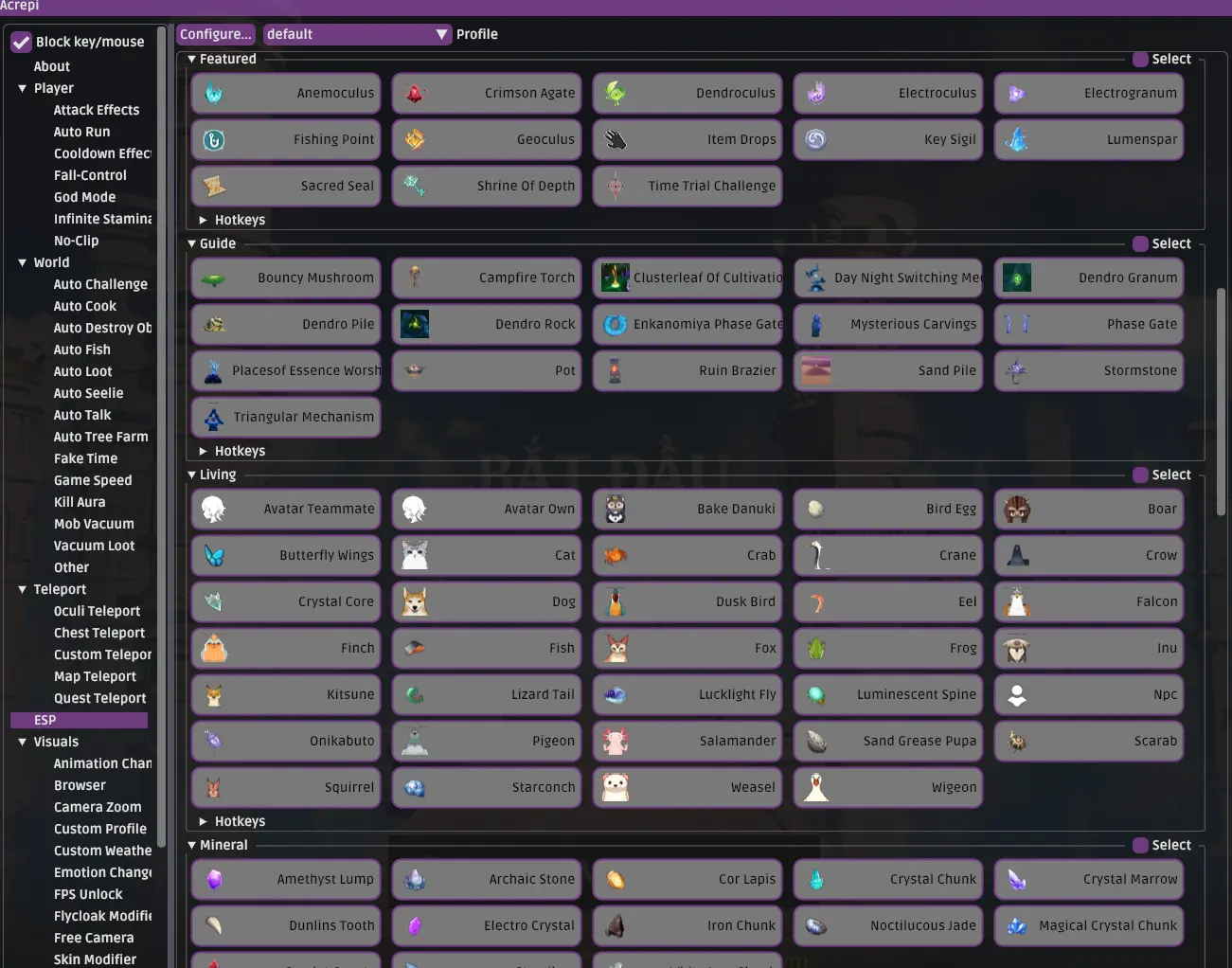1232x968 pixels.
Task: Click the Stormstone button
Action: [1089, 370]
